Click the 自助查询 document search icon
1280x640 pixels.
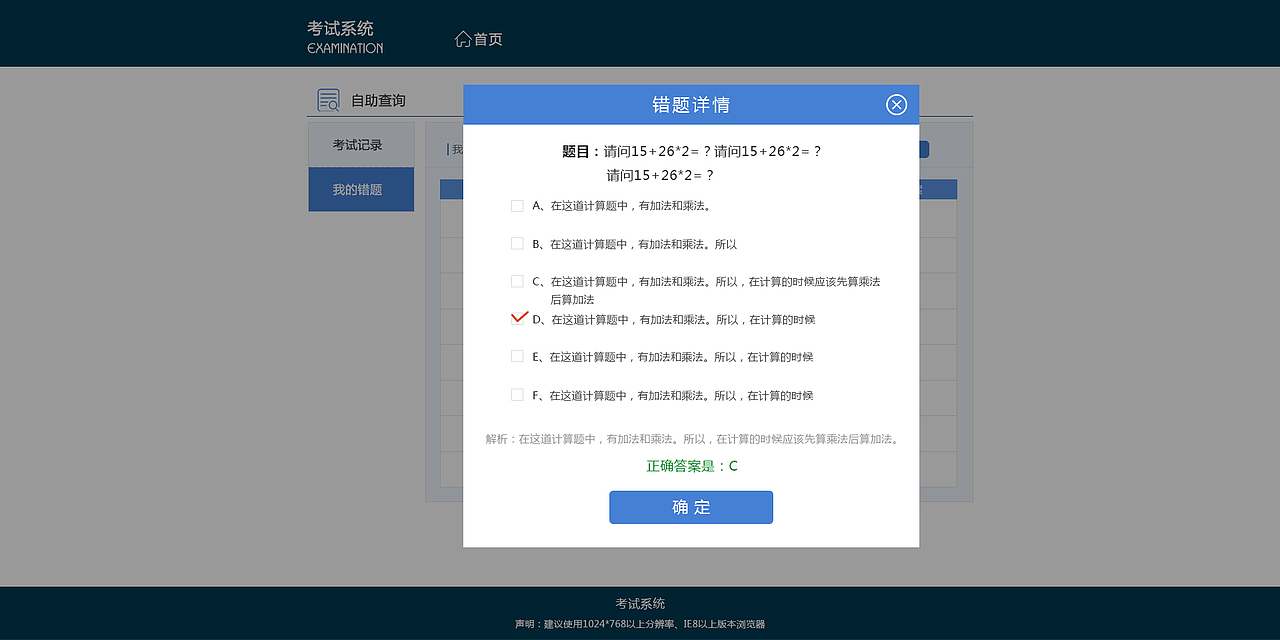(x=328, y=99)
